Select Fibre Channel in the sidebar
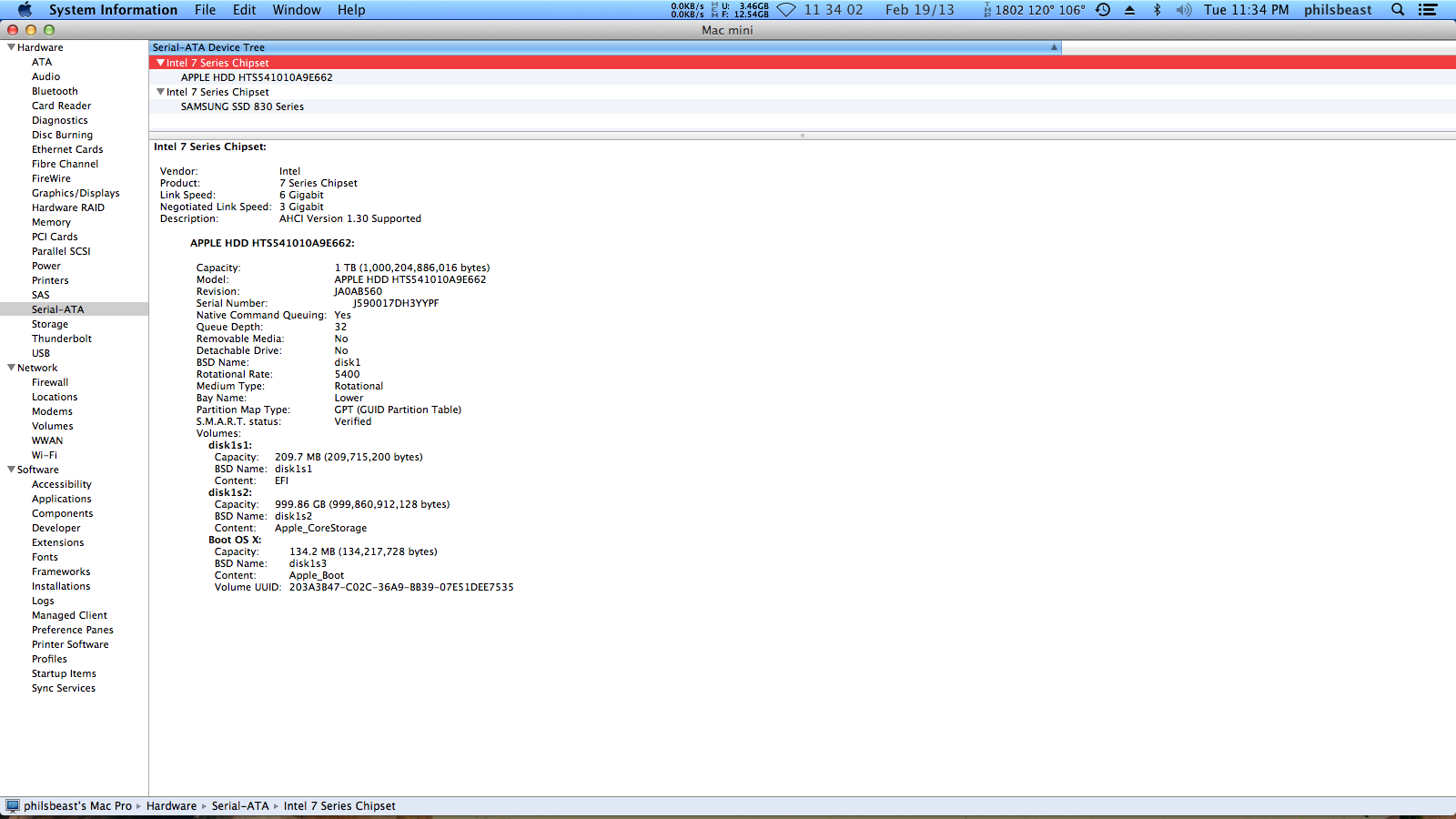Screen dimensions: 1456x819 65,164
